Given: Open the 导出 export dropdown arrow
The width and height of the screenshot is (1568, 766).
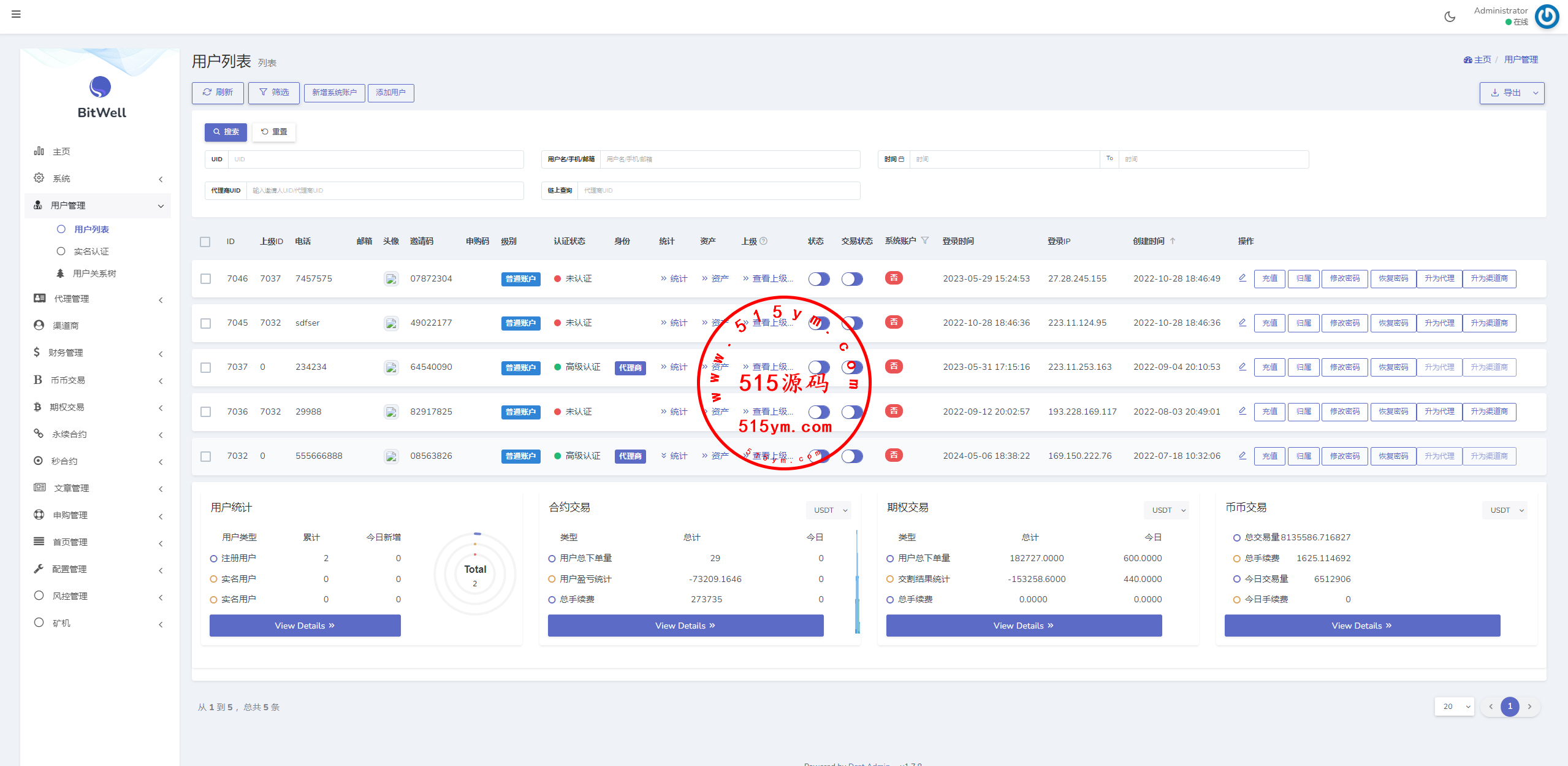Looking at the screenshot, I should (1536, 93).
